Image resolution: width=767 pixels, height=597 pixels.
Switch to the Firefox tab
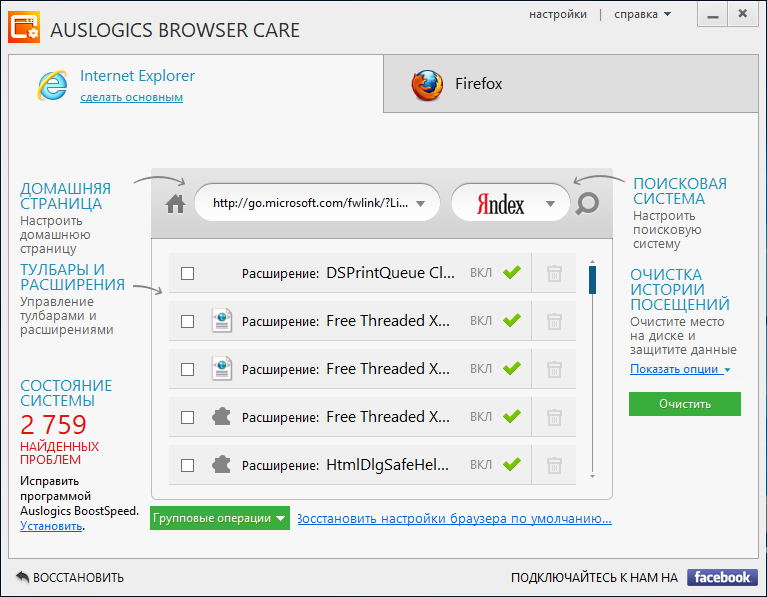pos(571,84)
